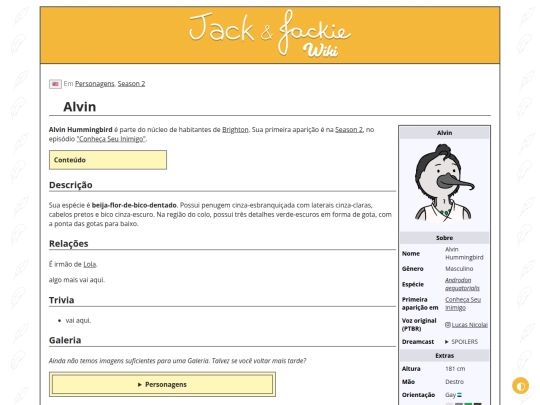The image size is (540, 405).
Task: Expand the Dreamcast SPOILERS disclosure
Action: (x=461, y=342)
